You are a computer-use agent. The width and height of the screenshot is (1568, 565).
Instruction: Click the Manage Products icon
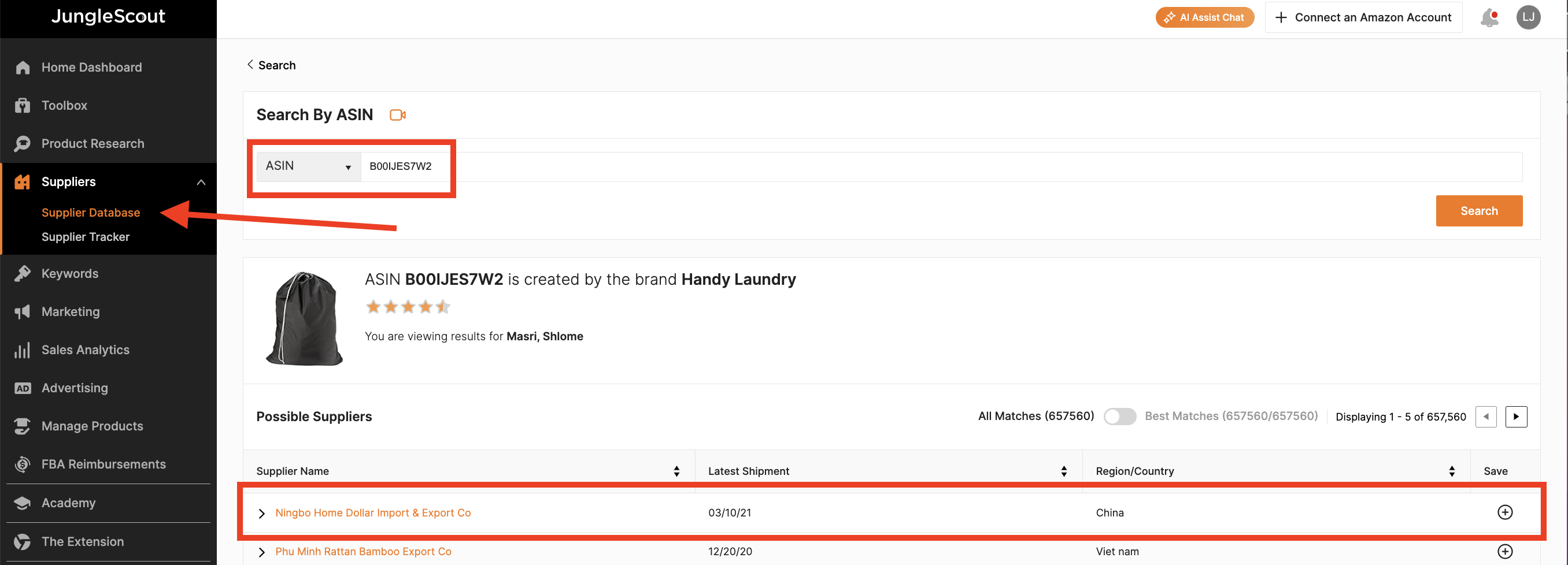tap(23, 426)
